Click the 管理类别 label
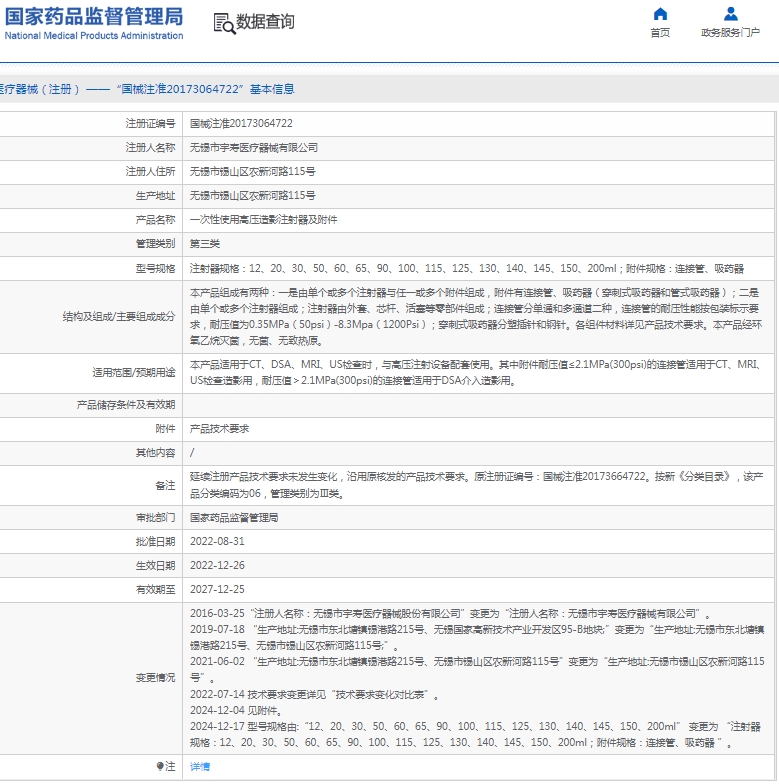 pos(156,244)
